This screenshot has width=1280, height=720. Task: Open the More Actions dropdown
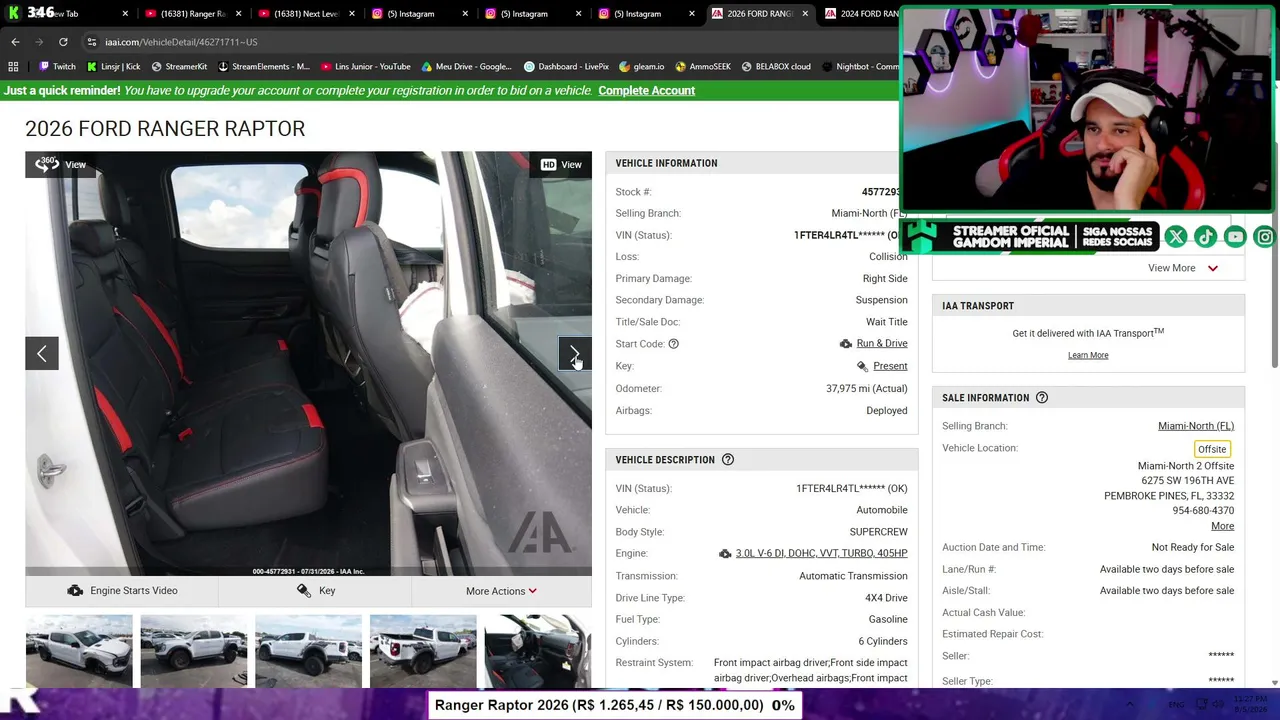(501, 591)
